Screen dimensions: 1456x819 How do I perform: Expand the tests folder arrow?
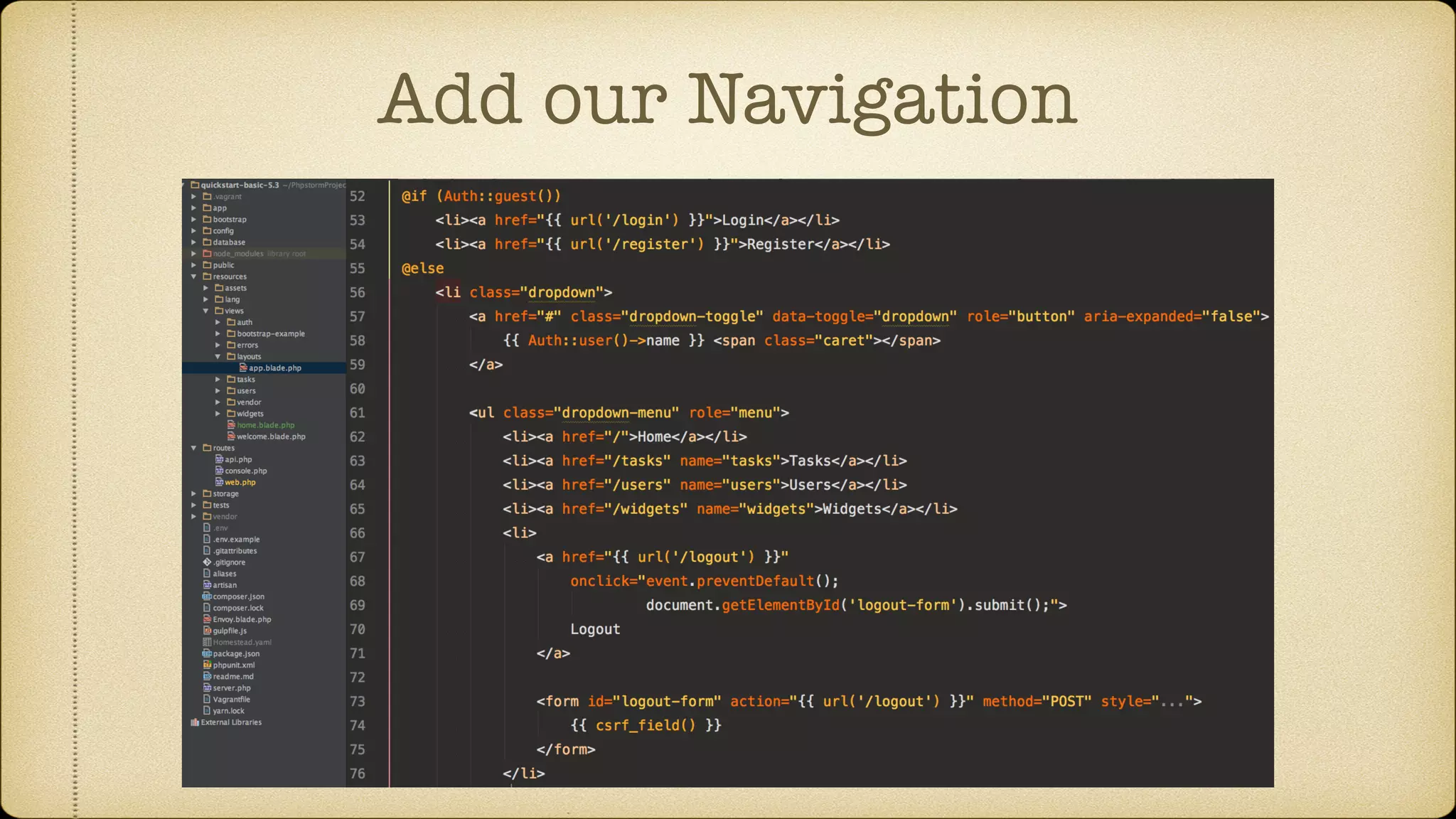[x=193, y=505]
